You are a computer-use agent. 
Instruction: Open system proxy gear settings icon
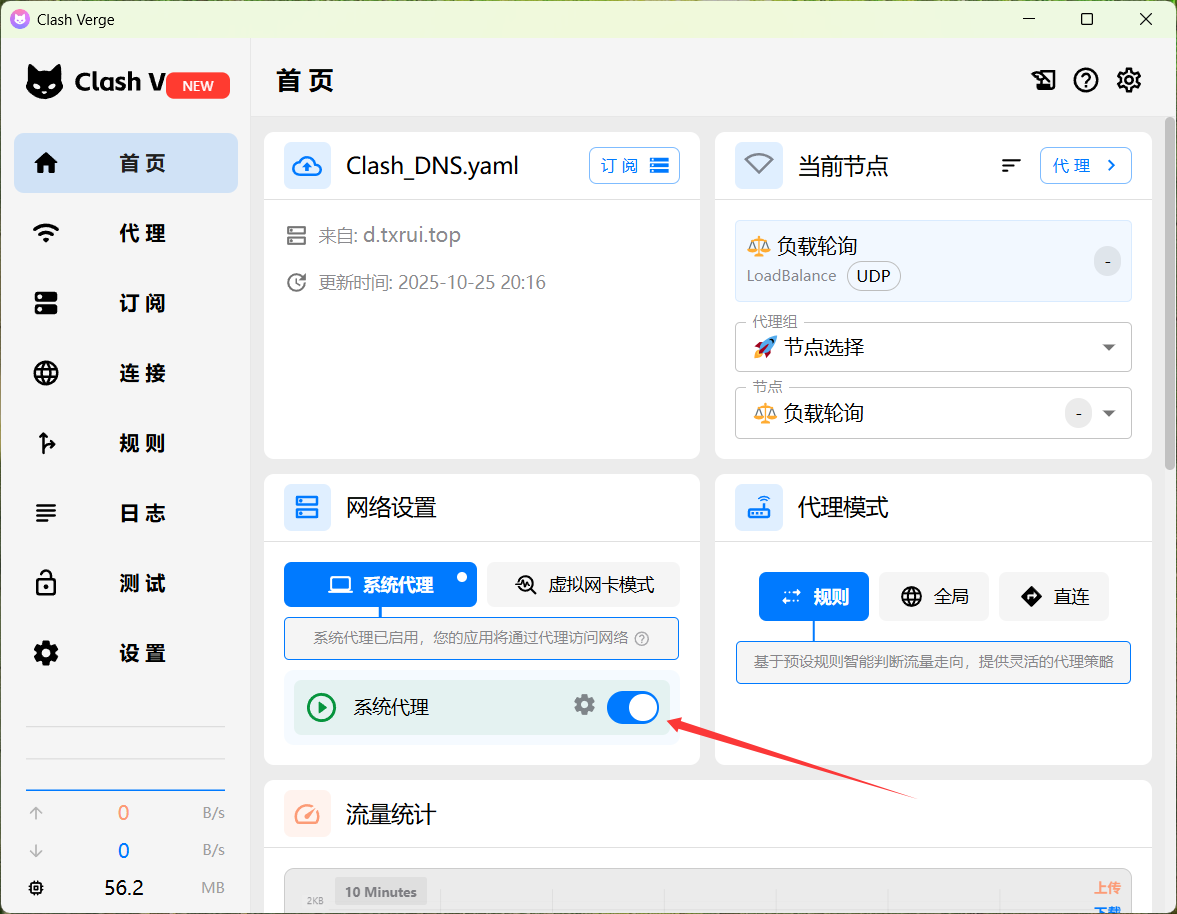584,705
